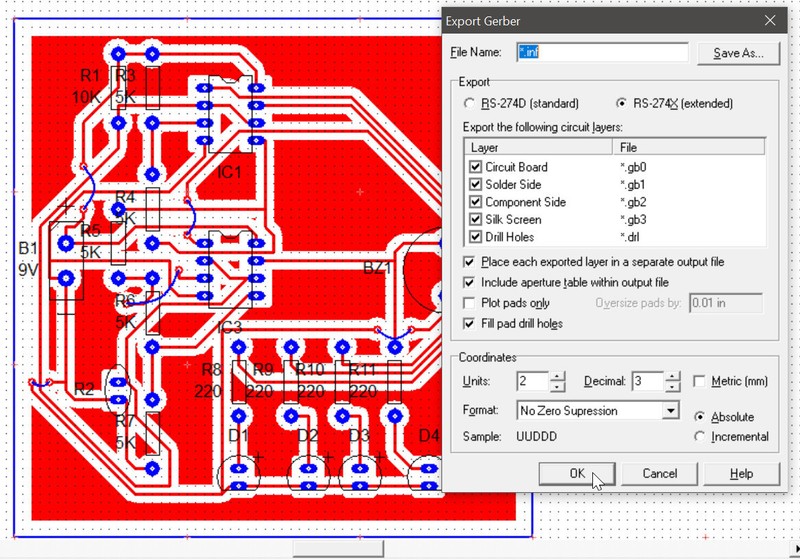800x560 pixels.
Task: Click the B1 battery label
Action: click(28, 249)
